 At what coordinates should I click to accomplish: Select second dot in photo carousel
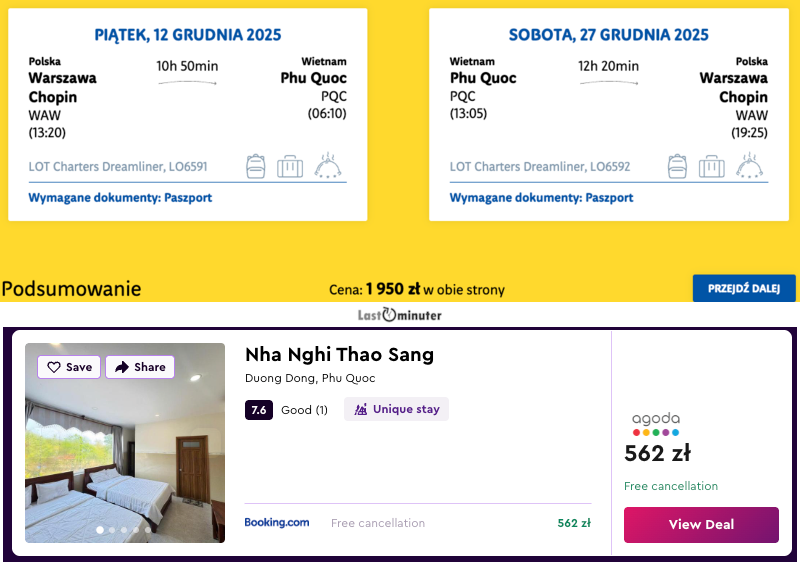(x=111, y=530)
